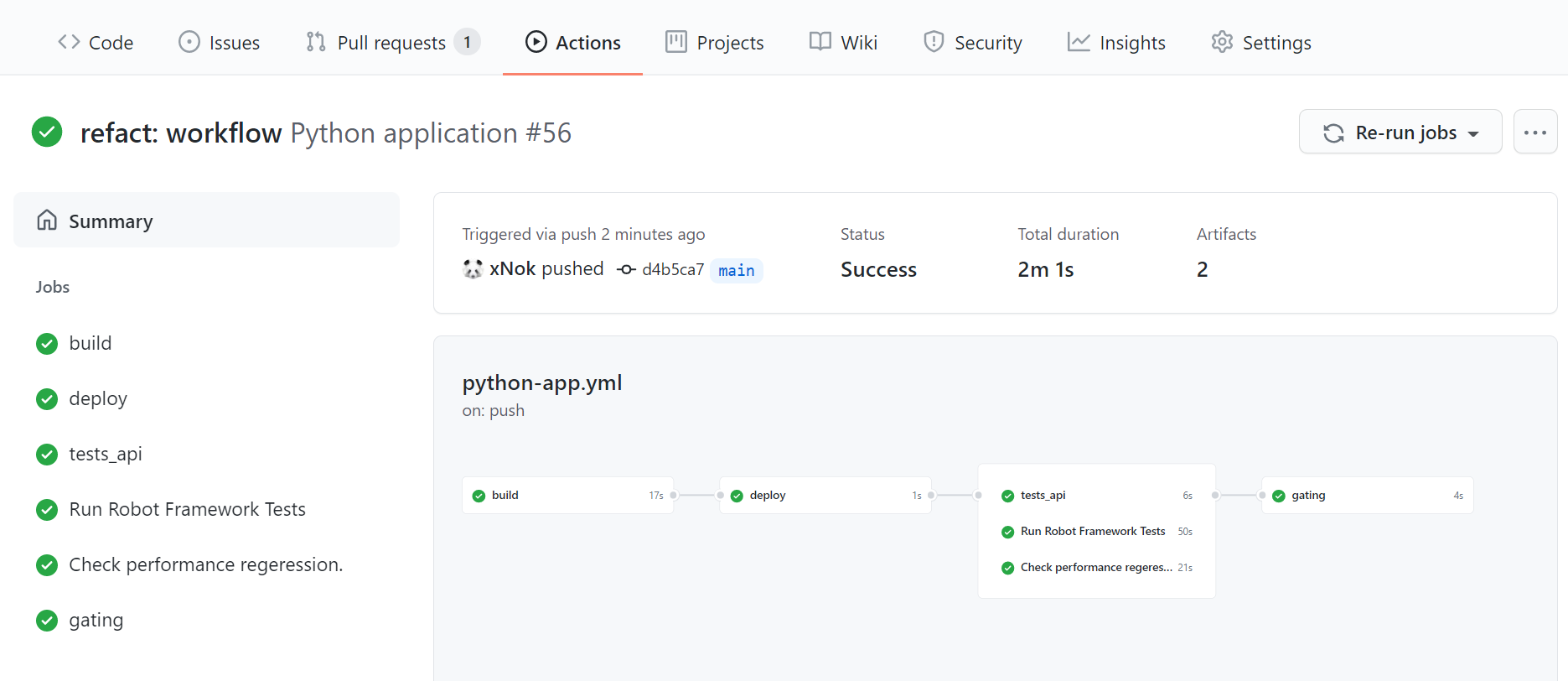
Task: Open the Projects board tab
Action: 714,42
